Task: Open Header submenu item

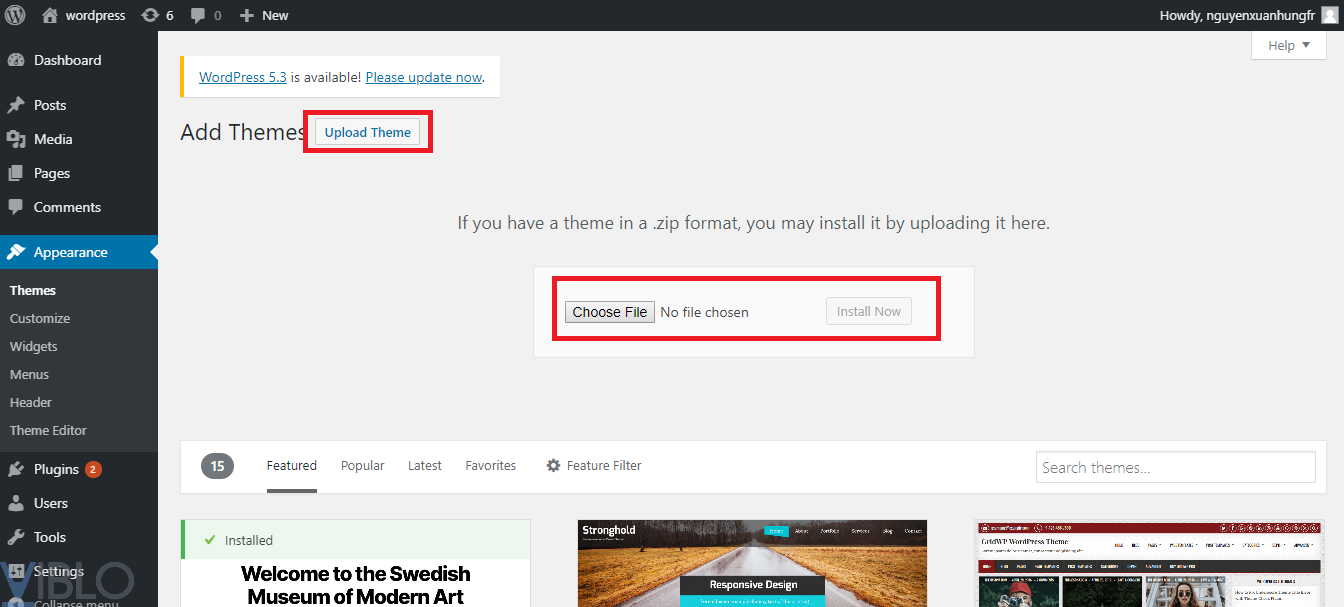Action: [x=31, y=402]
